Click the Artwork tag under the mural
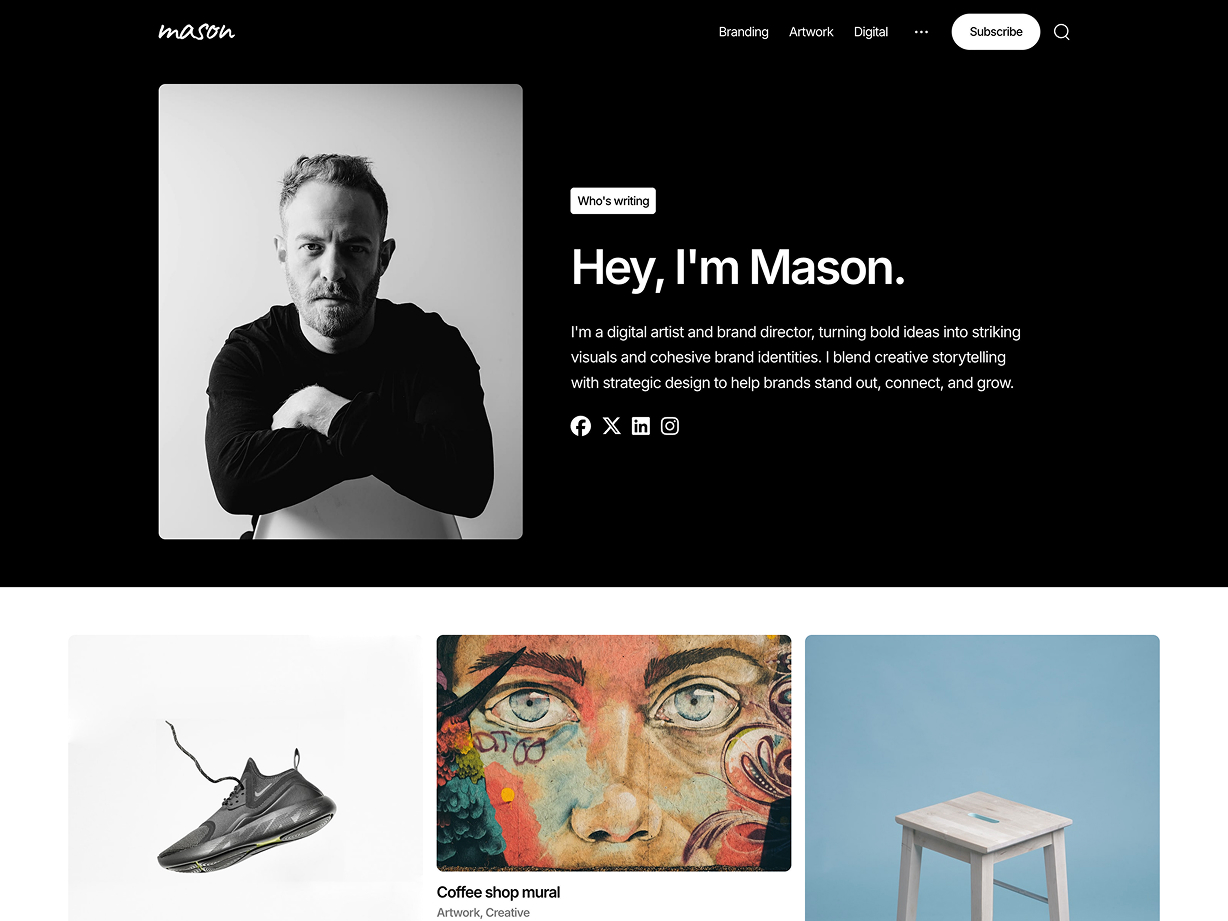Viewport: 1228px width, 921px height. click(458, 912)
